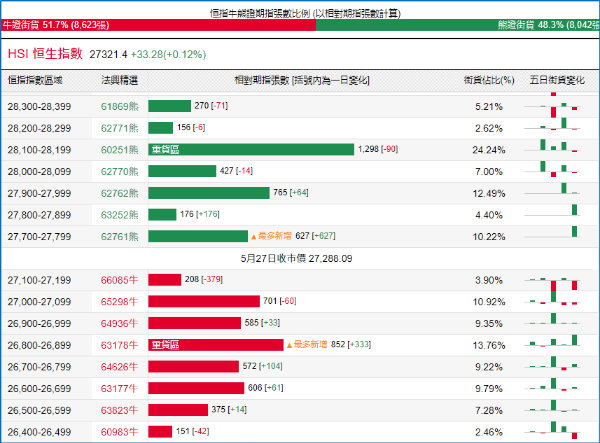Click the green bar in the 27,700-27,799 row
Viewport: 600px width, 443px height.
198,236
